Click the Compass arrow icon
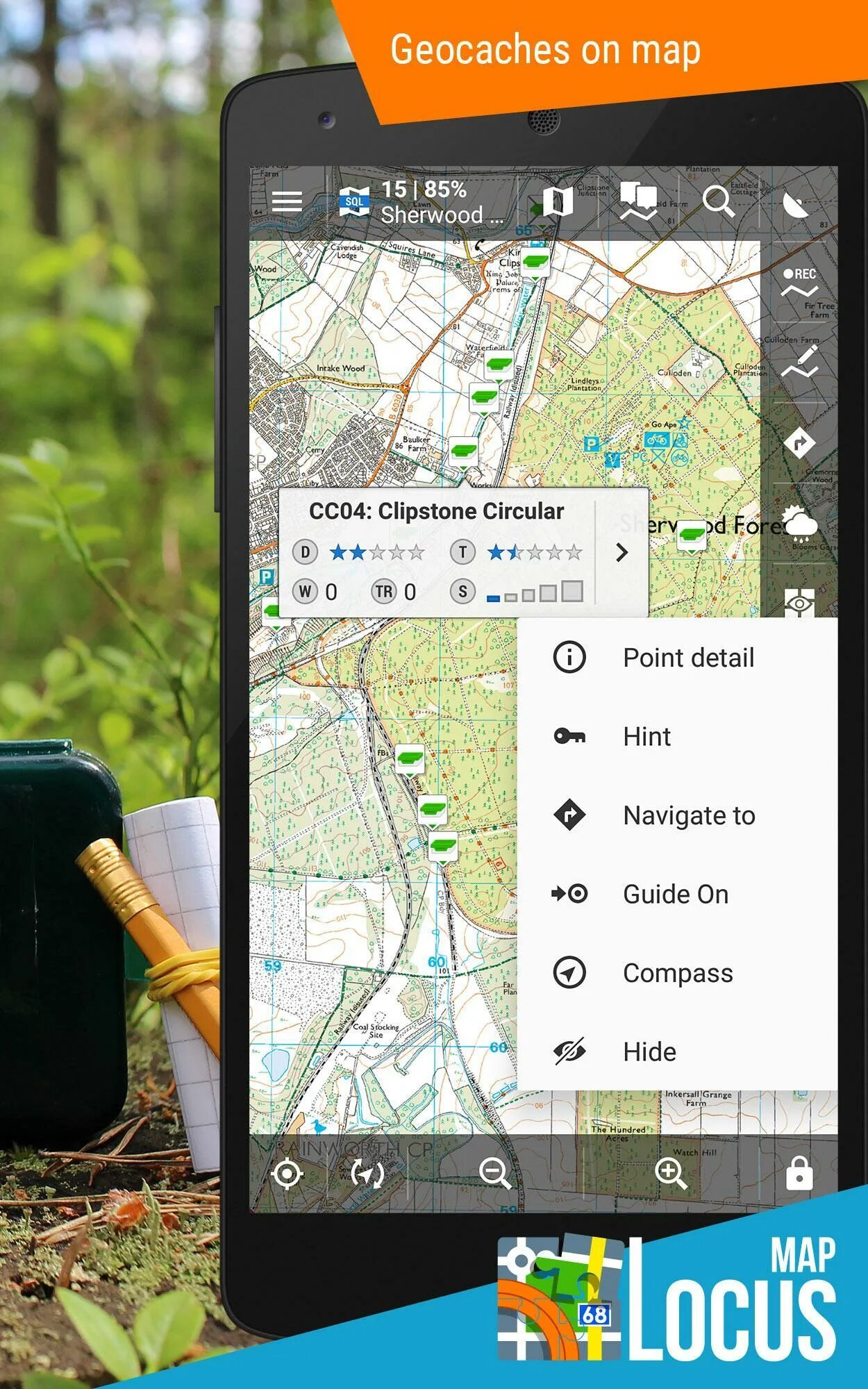 569,972
